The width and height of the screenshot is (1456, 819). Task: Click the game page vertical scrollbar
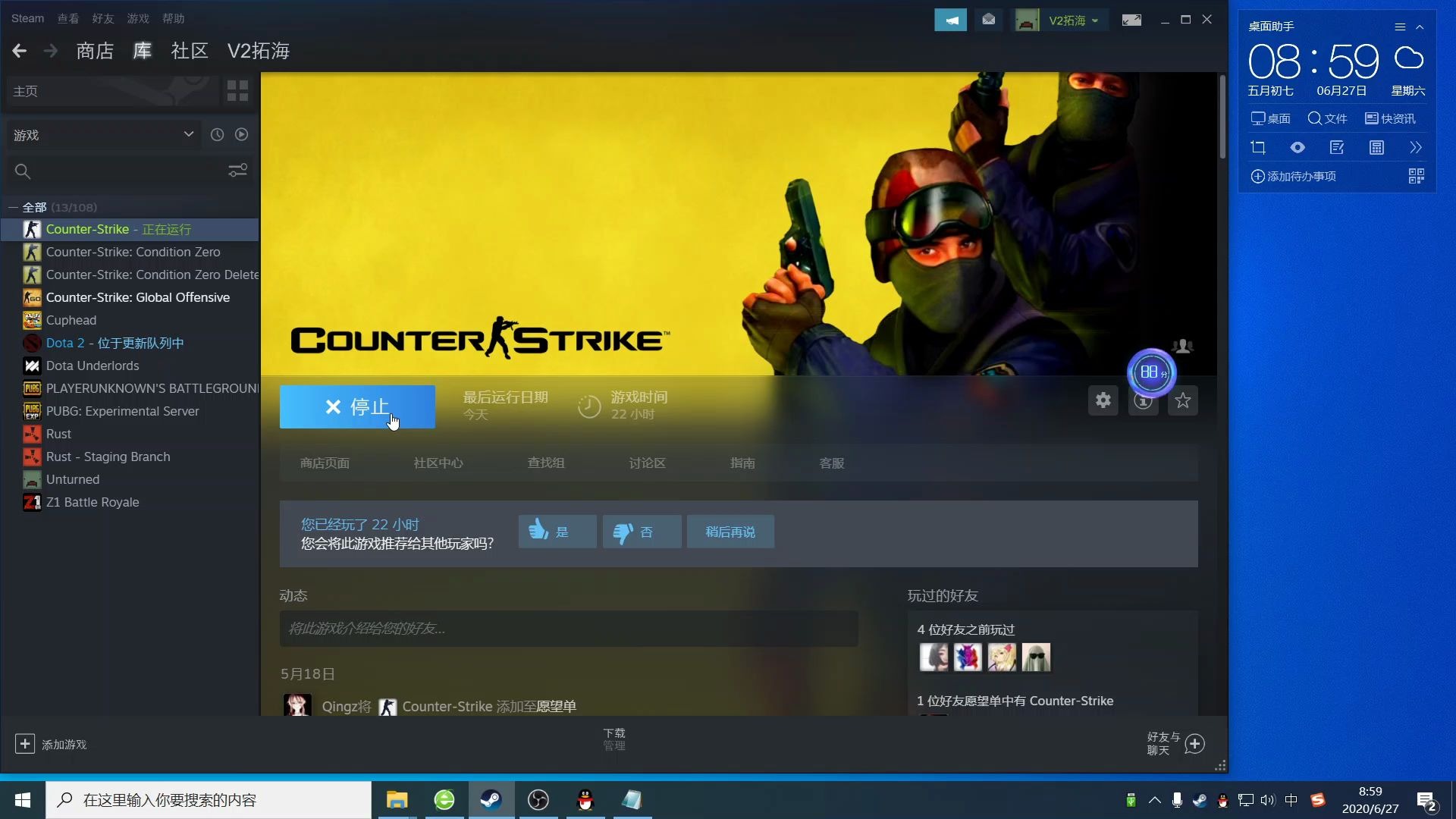click(x=1222, y=117)
